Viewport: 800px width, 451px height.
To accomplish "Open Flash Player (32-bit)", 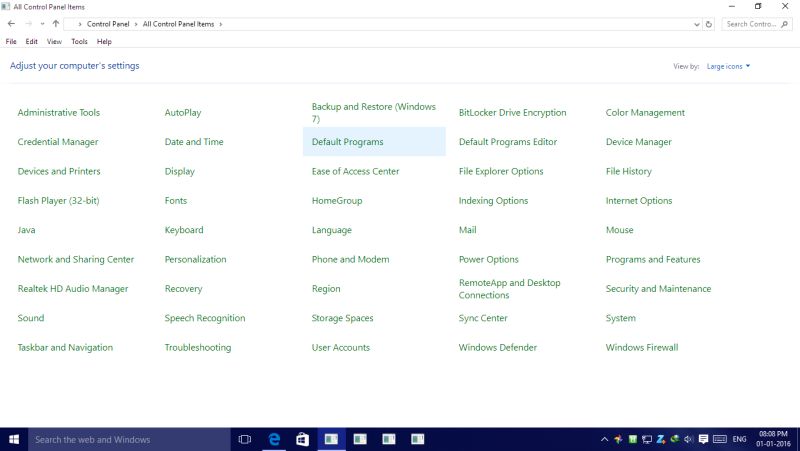I will point(58,201).
